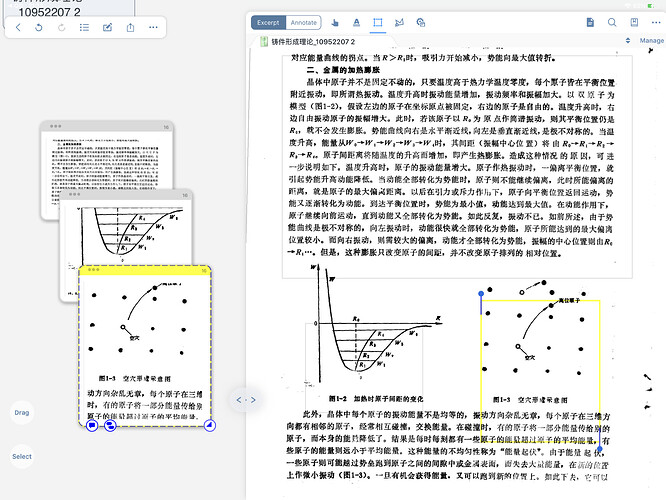The width and height of the screenshot is (666, 500).
Task: Click the Select mode button
Action: pyautogui.click(x=22, y=457)
